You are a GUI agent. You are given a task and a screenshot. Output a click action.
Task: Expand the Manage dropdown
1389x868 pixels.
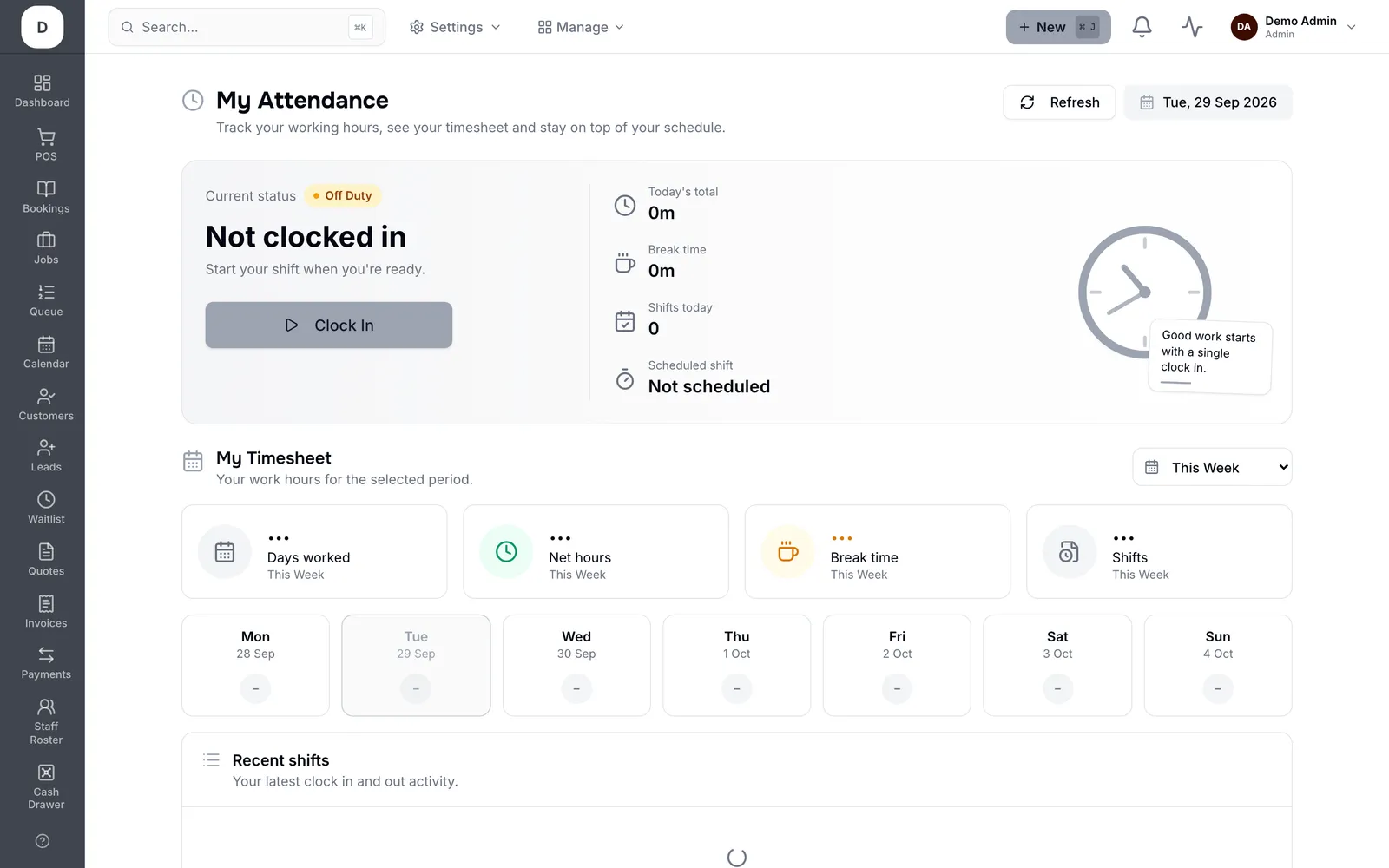[581, 27]
